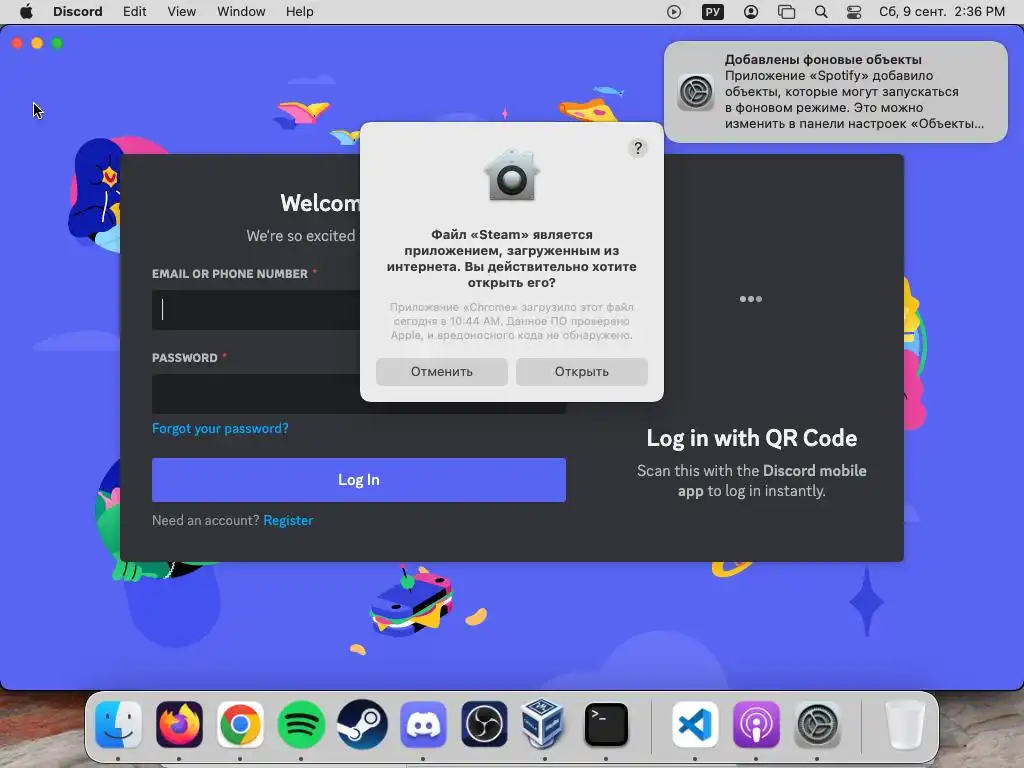
Task: Click the date and time in menu bar
Action: click(x=942, y=12)
